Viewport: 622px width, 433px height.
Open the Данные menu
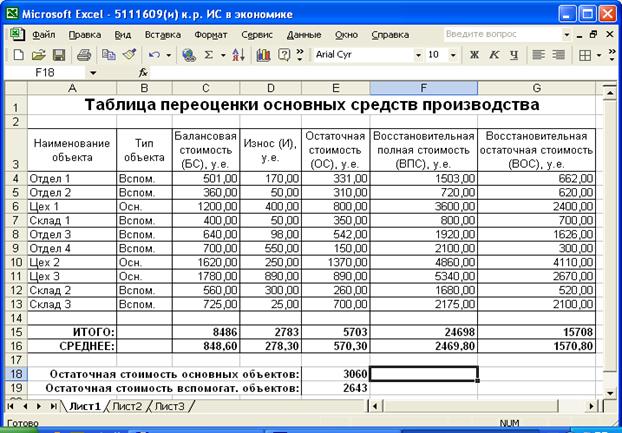[304, 35]
